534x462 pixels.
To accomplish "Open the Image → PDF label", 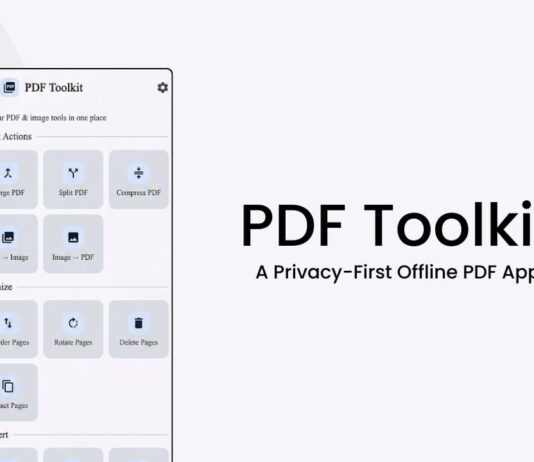I will pos(73,257).
